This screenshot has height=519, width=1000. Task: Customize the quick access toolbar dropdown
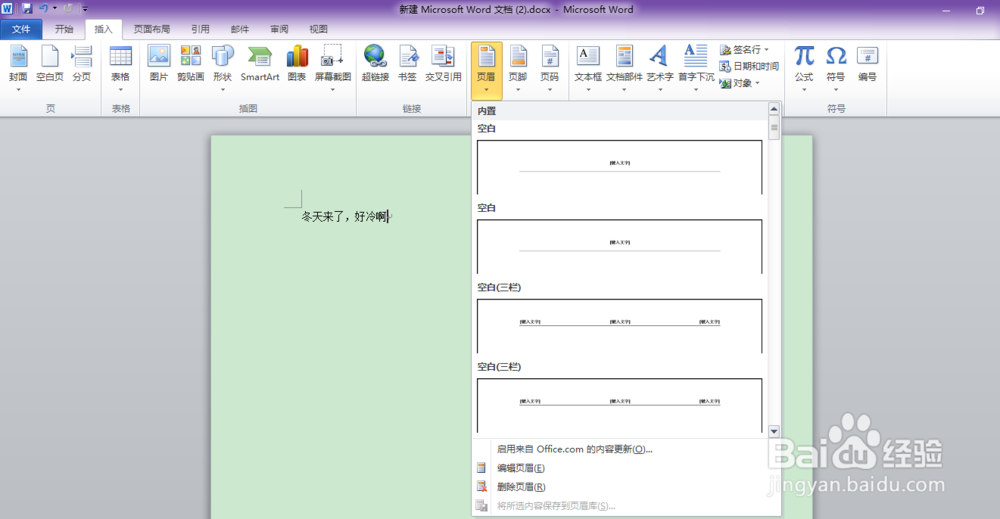tap(85, 9)
